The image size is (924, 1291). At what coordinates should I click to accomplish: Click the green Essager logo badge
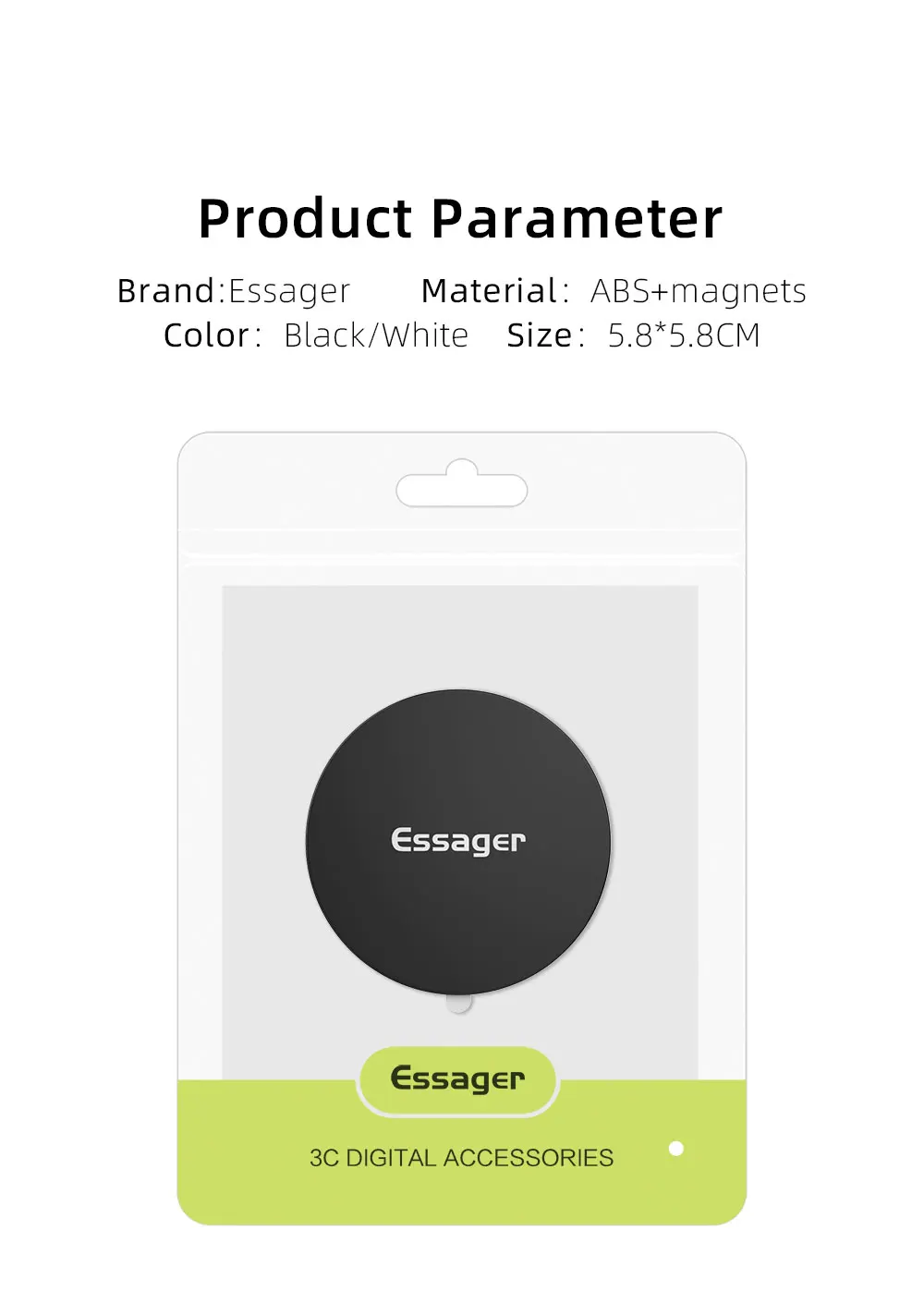tap(458, 1079)
